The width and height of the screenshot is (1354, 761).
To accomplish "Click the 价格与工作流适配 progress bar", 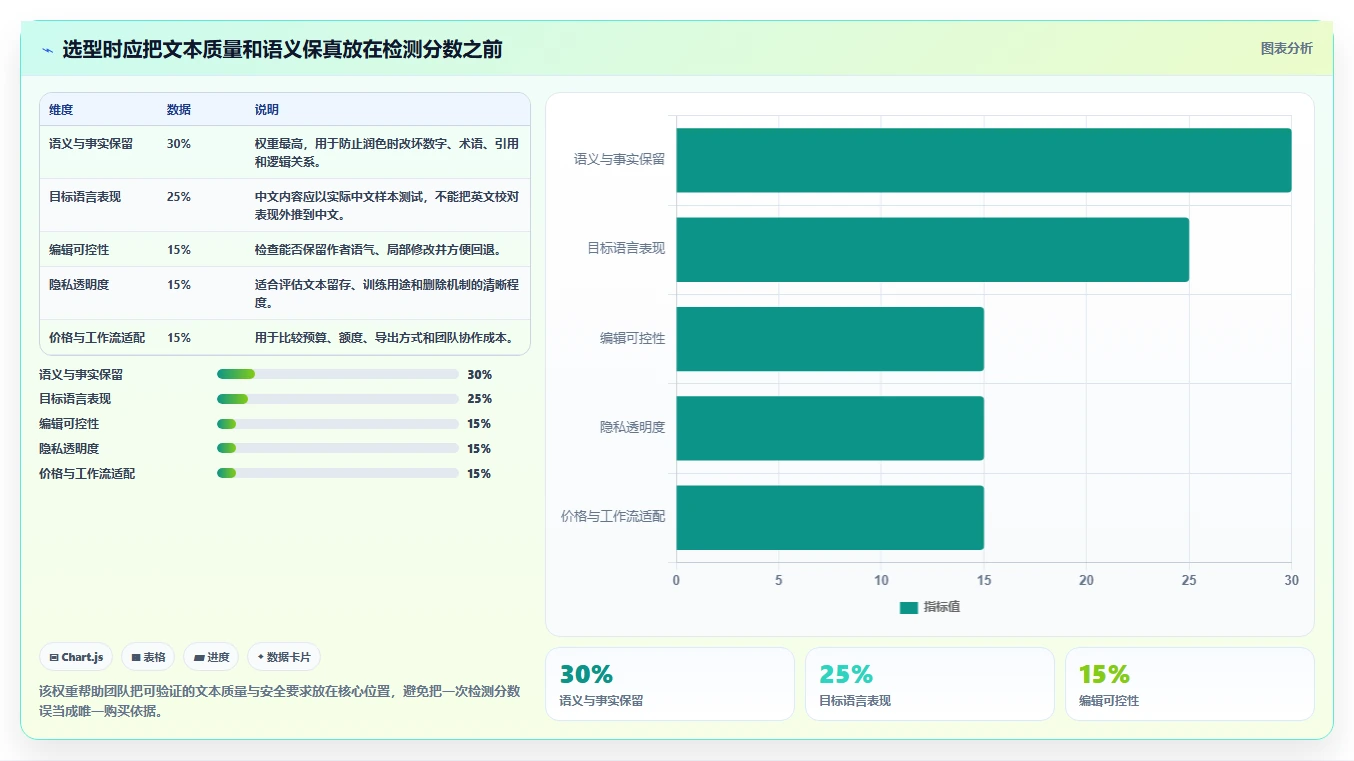I will click(x=337, y=473).
